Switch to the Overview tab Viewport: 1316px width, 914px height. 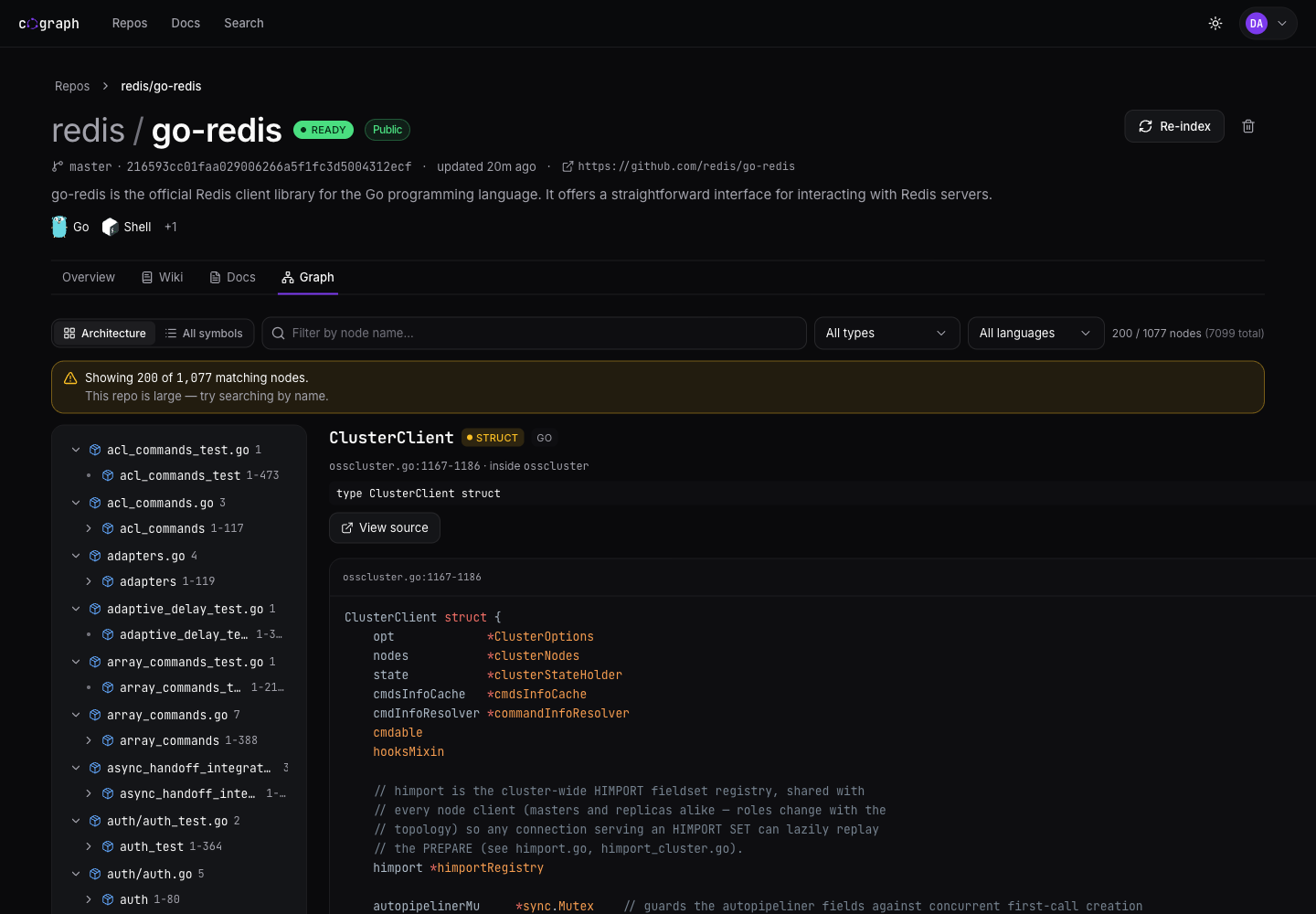(x=89, y=277)
